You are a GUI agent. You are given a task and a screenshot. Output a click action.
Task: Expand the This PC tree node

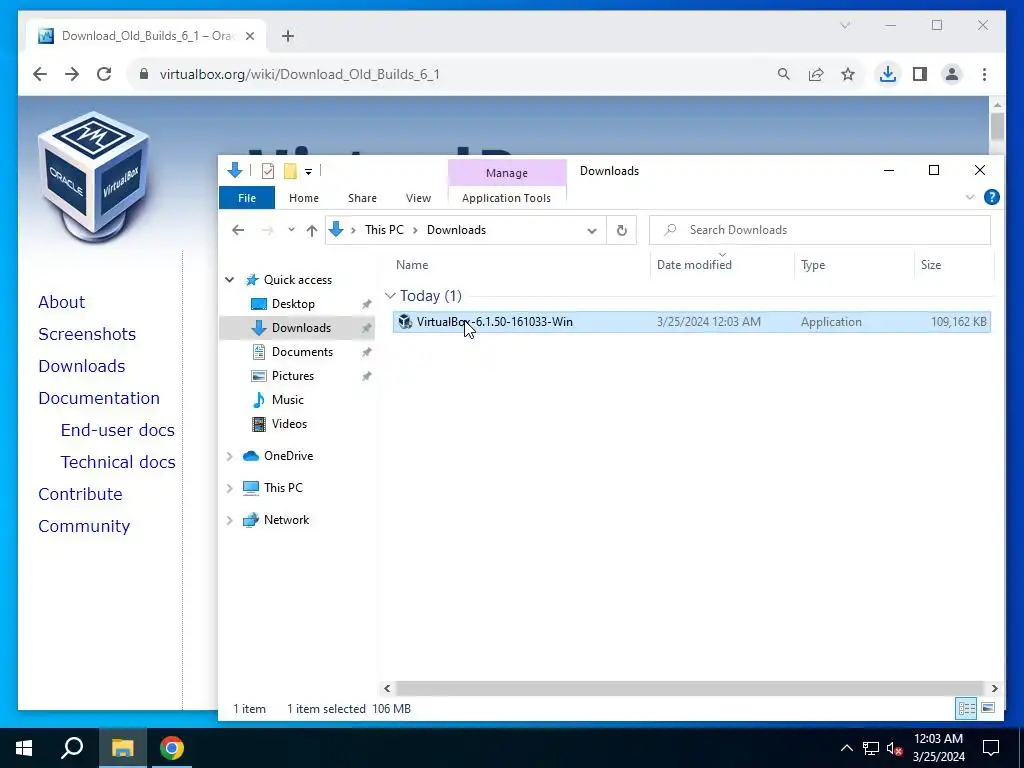pos(230,488)
